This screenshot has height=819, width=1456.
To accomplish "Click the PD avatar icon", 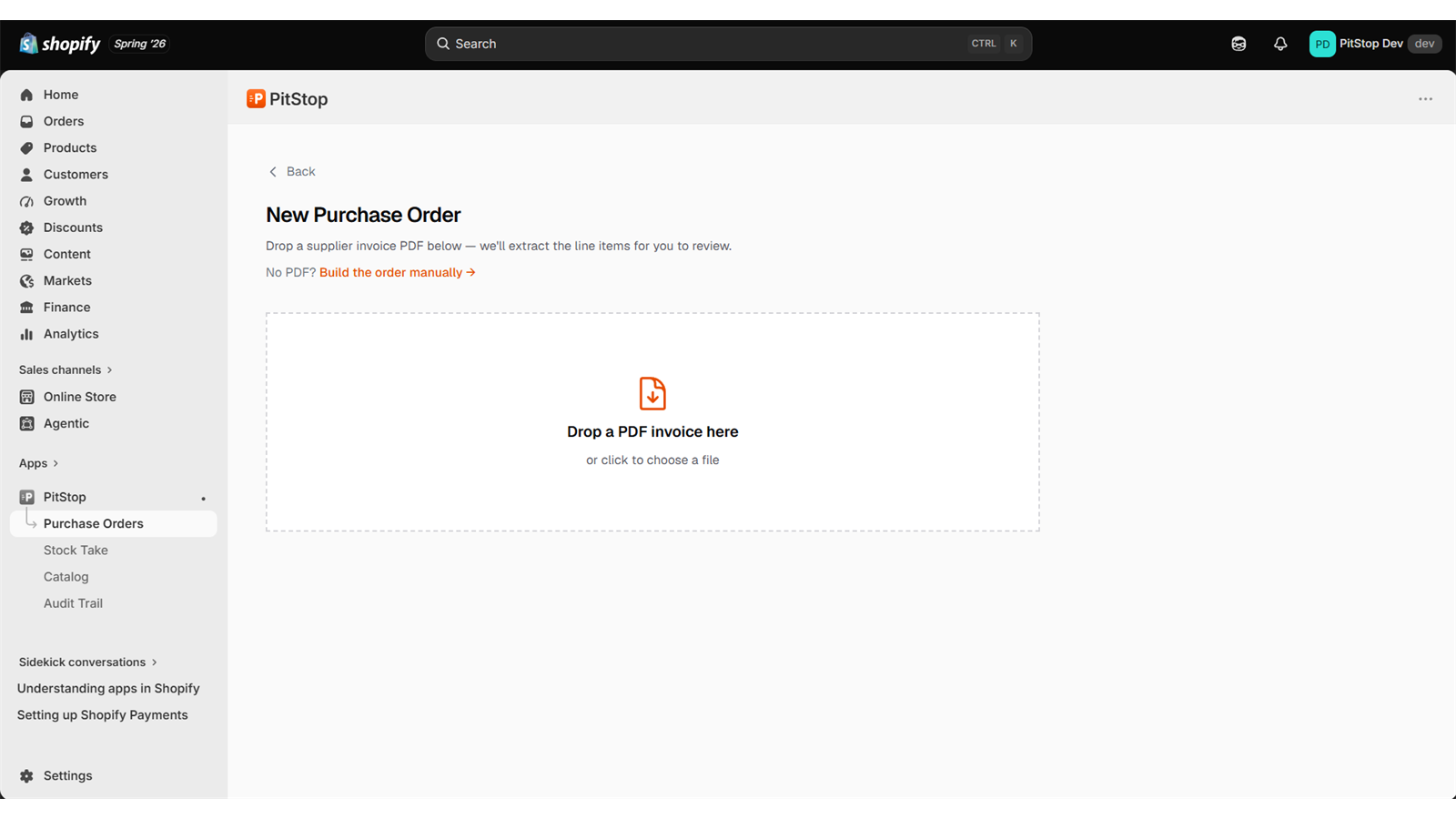I will (x=1322, y=44).
